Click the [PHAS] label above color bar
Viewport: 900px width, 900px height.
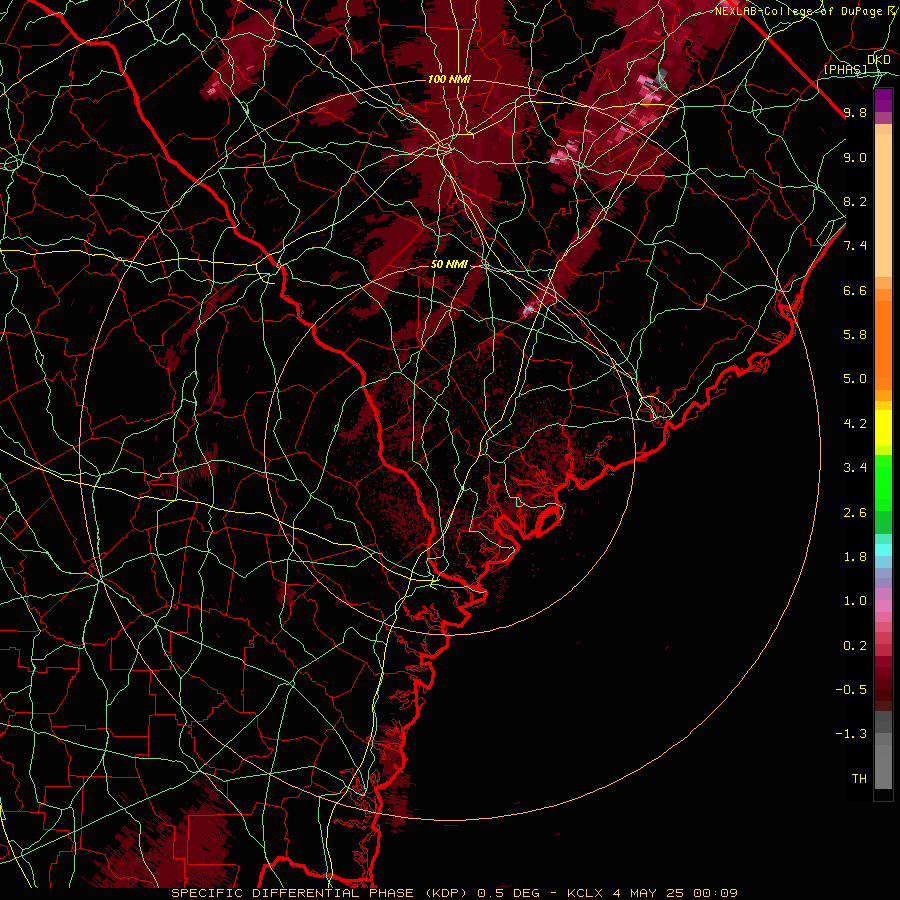pyautogui.click(x=845, y=69)
